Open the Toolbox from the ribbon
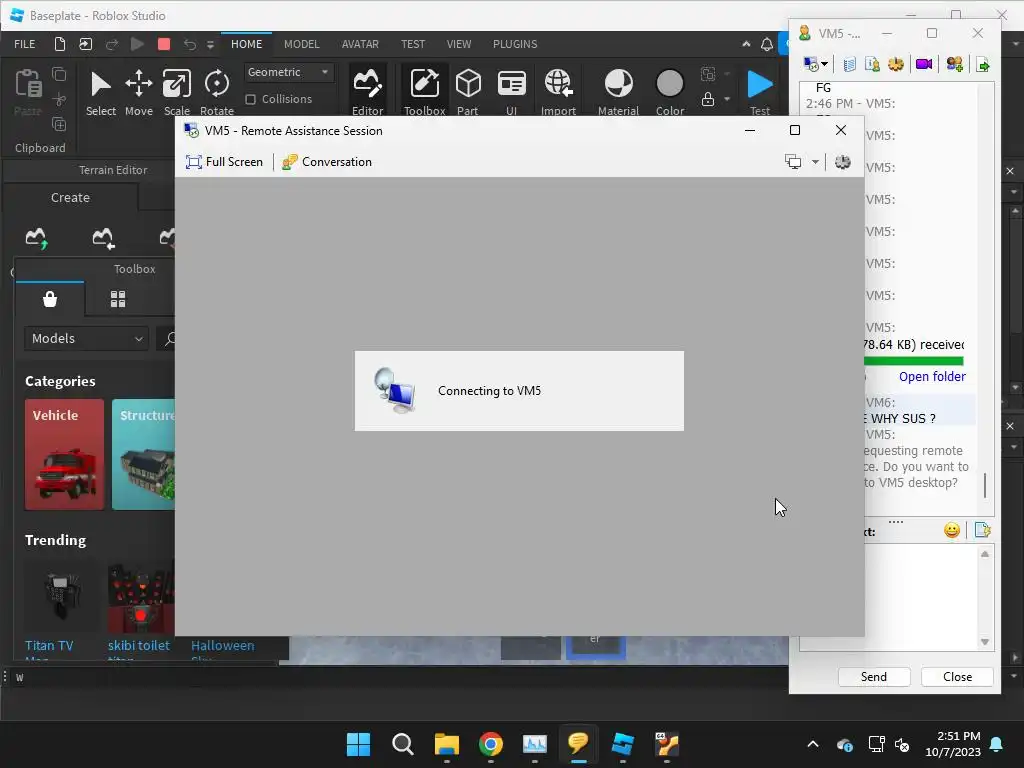Screen dimensions: 1024x768 424,91
